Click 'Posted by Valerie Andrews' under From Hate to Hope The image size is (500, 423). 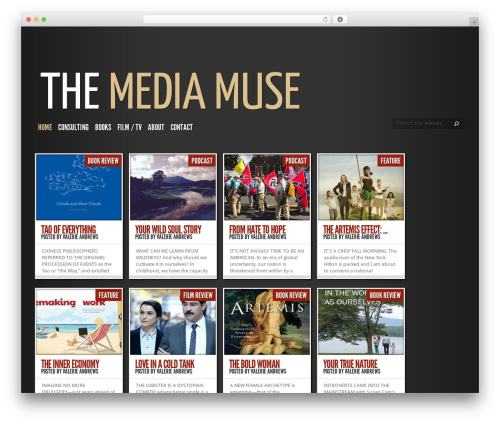point(258,237)
